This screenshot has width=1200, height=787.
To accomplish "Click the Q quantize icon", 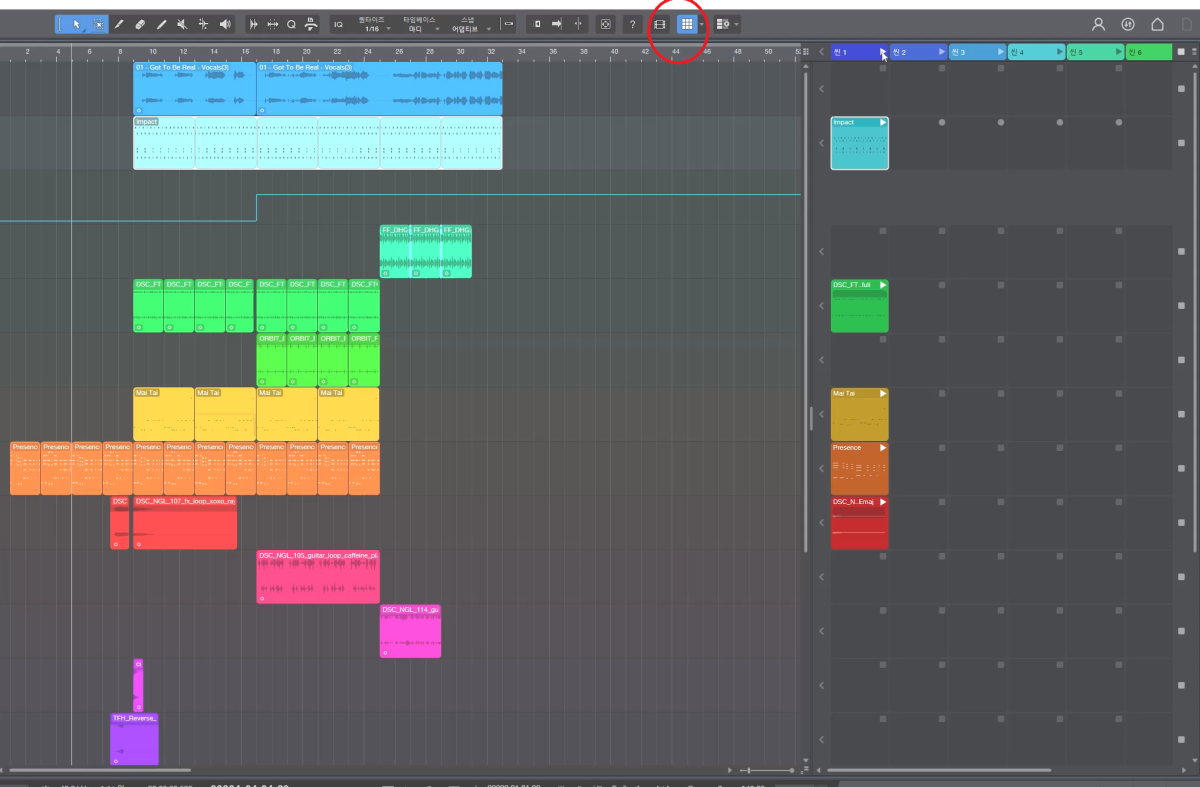I will (291, 24).
